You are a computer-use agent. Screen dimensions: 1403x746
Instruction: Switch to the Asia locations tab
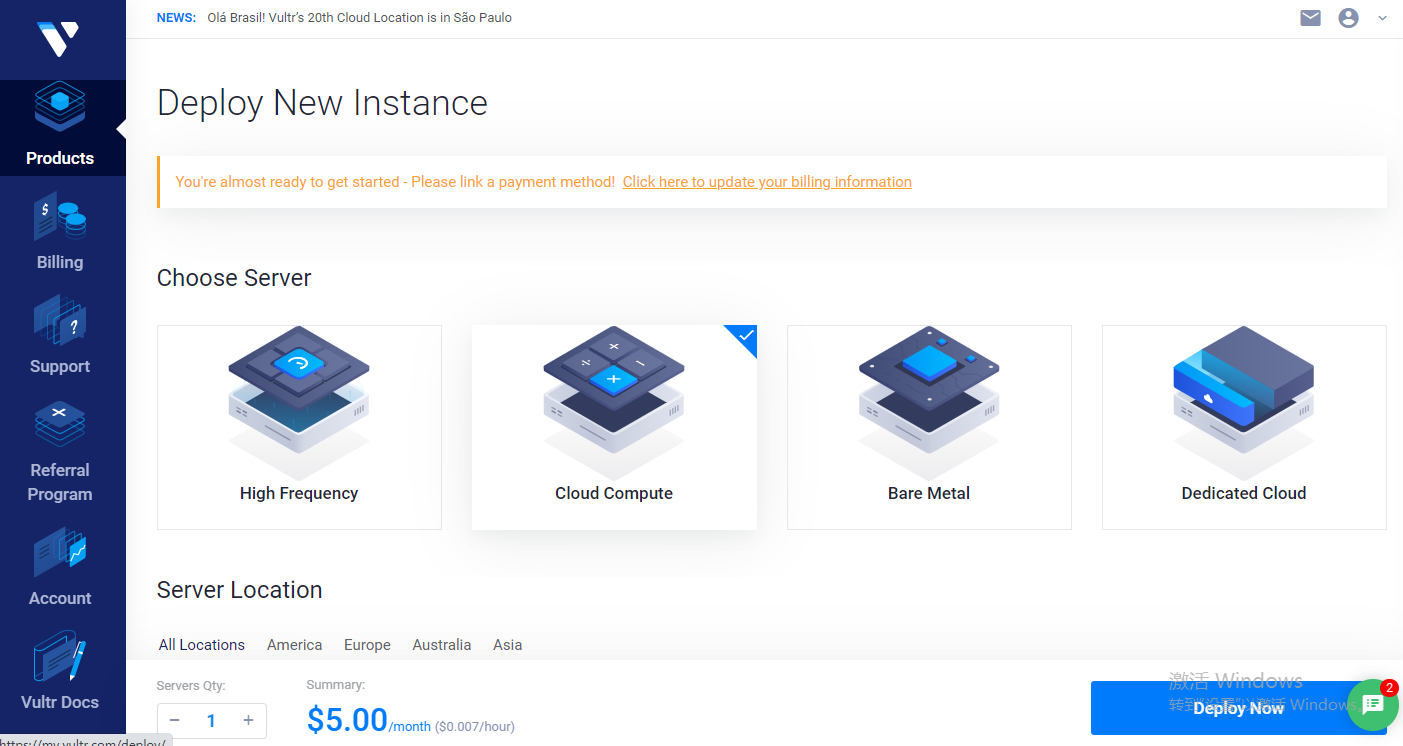click(508, 645)
